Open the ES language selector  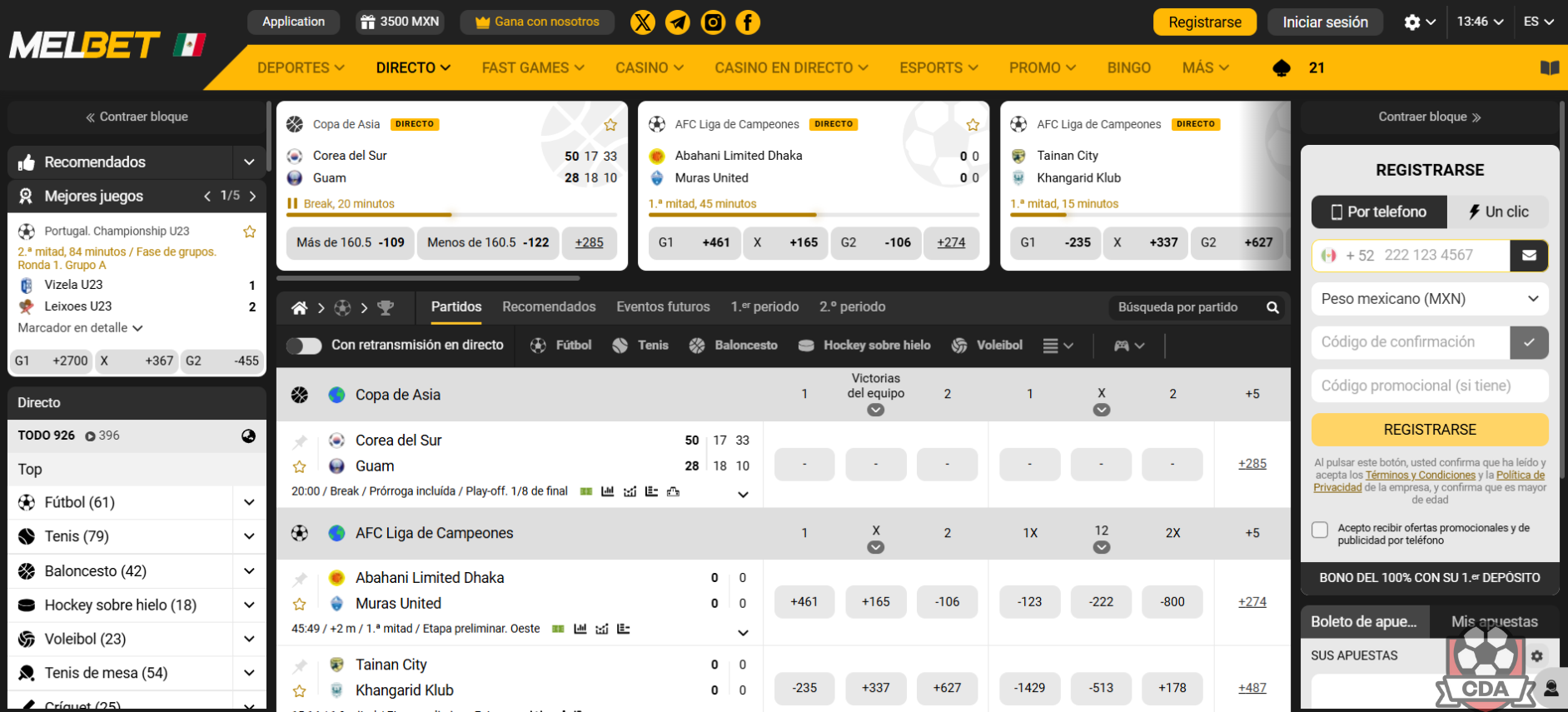click(x=1538, y=22)
